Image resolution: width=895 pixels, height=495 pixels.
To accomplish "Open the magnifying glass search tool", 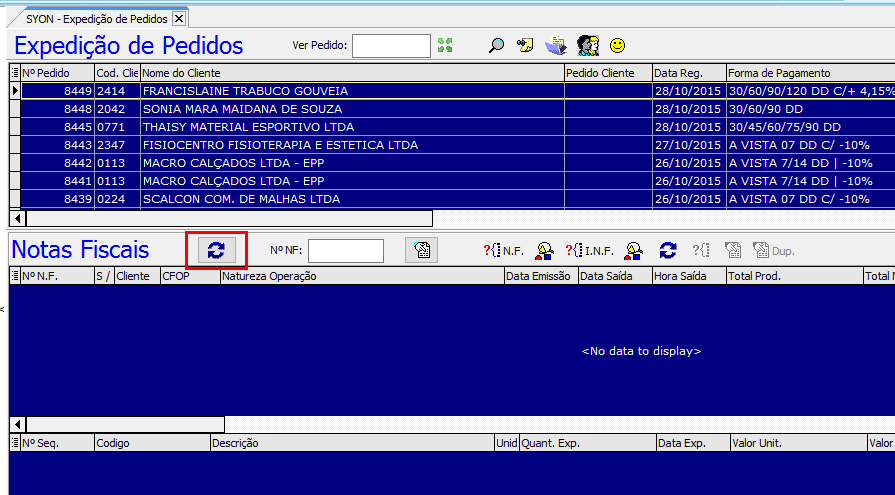I will click(x=497, y=45).
